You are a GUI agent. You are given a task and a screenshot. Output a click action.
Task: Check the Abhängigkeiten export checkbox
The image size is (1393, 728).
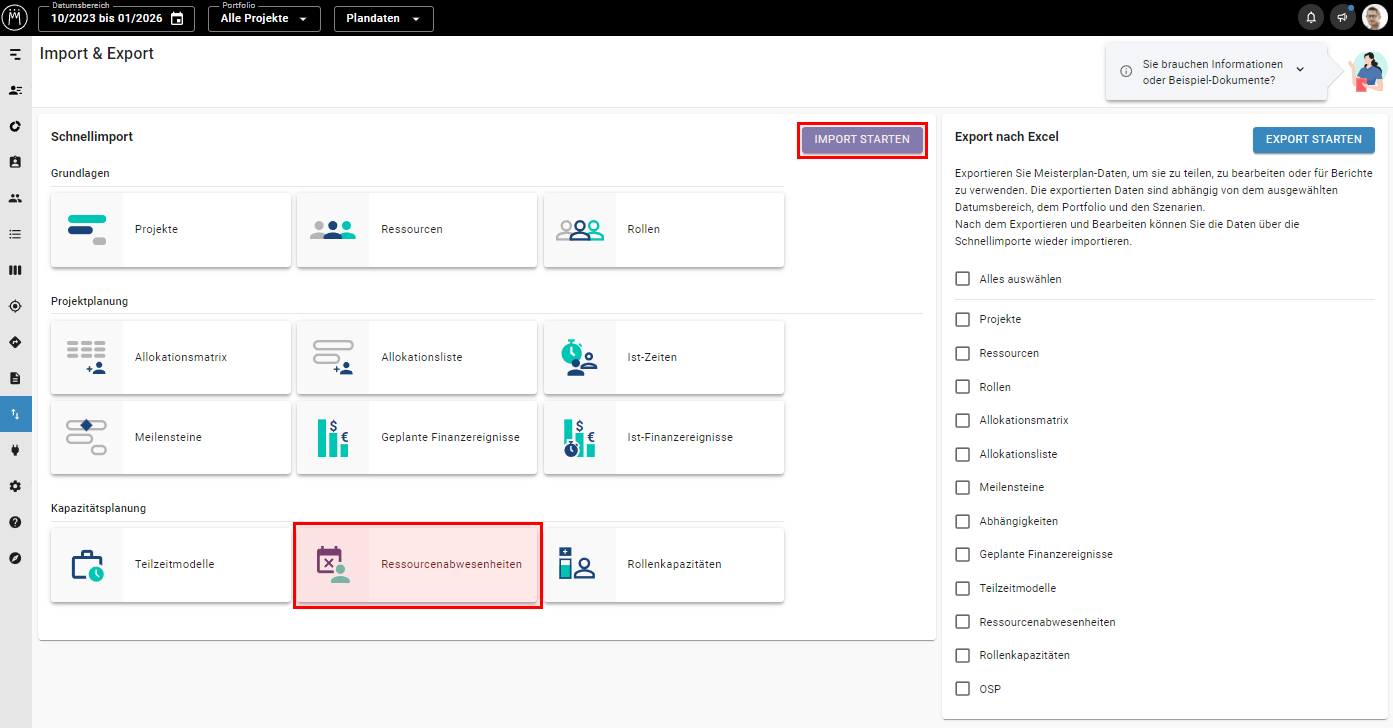coord(963,521)
